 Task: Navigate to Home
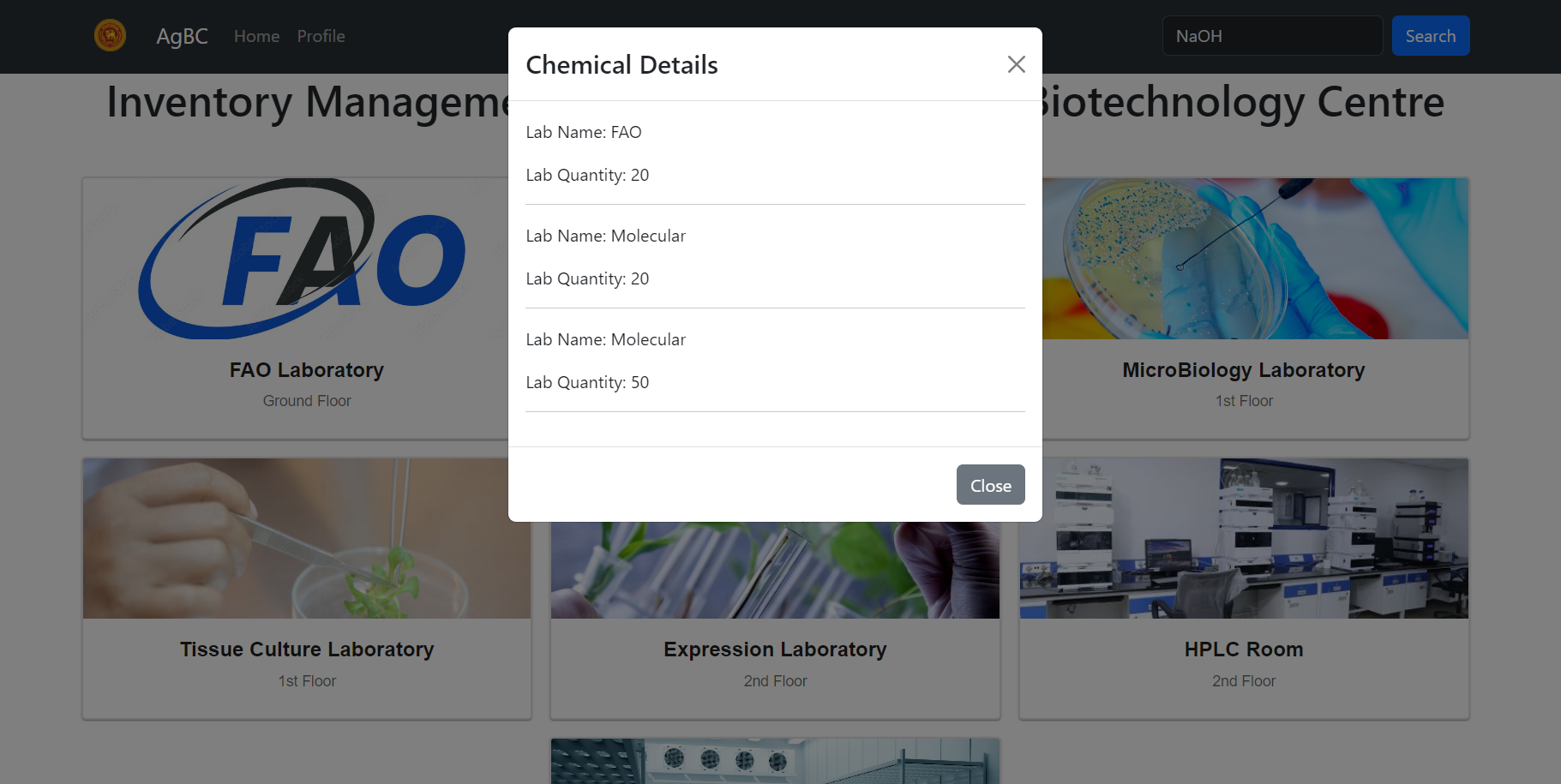point(256,36)
